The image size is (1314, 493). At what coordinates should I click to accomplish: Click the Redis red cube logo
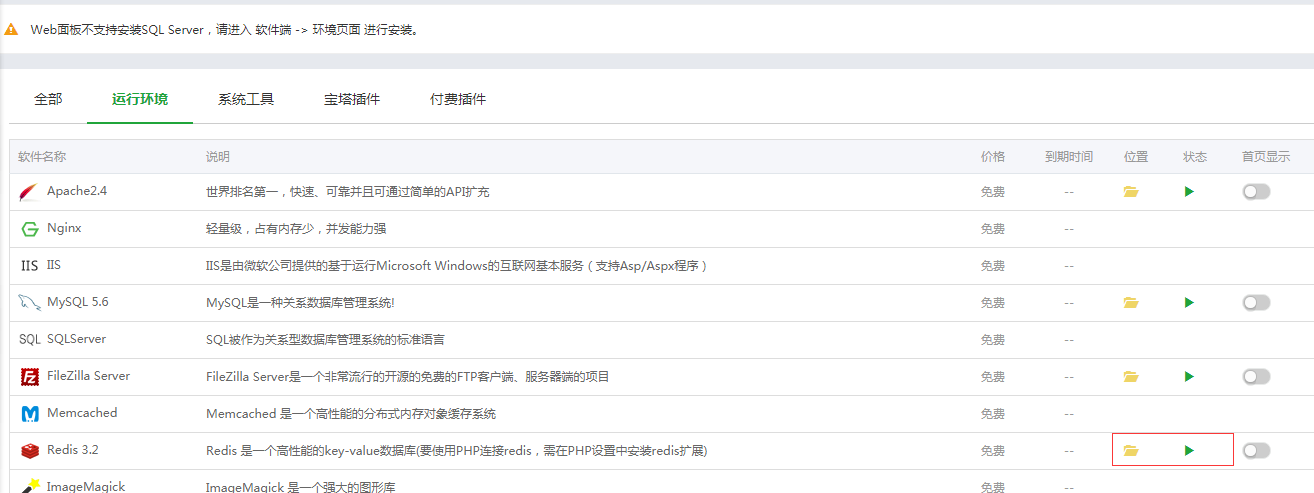point(30,452)
